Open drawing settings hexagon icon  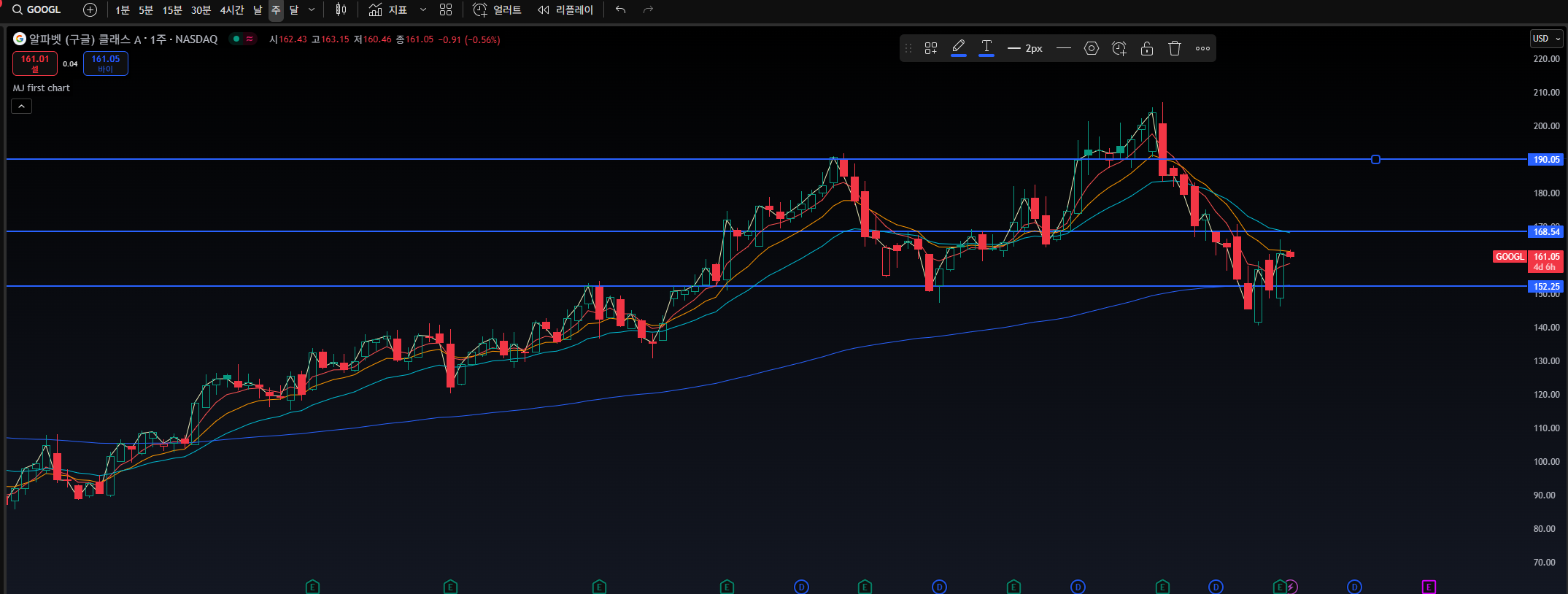coord(1092,48)
